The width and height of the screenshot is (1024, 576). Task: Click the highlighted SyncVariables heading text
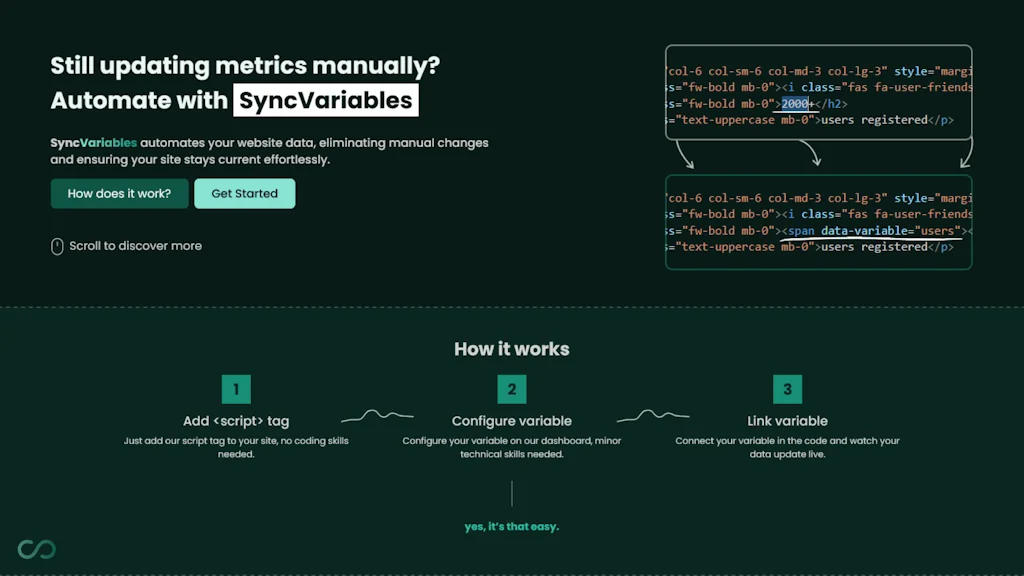pyautogui.click(x=323, y=100)
